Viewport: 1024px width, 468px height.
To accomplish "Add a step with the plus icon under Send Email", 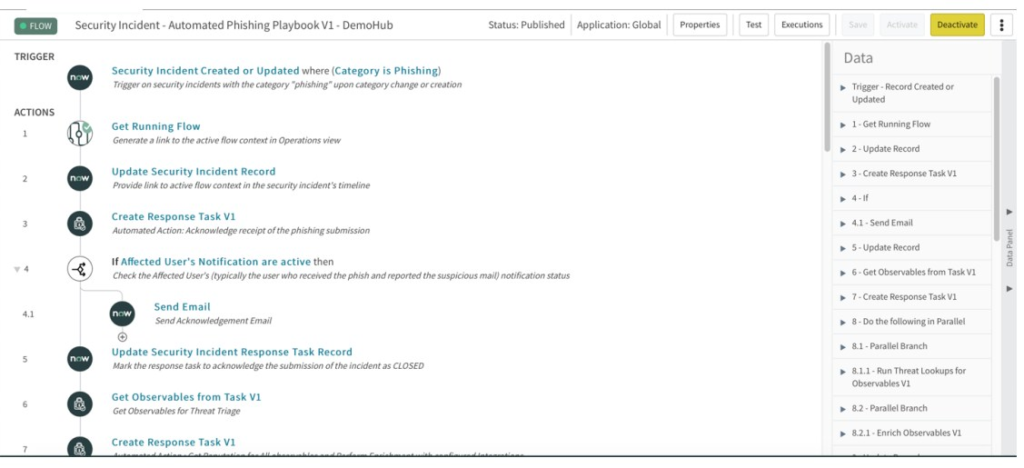I will [x=122, y=337].
